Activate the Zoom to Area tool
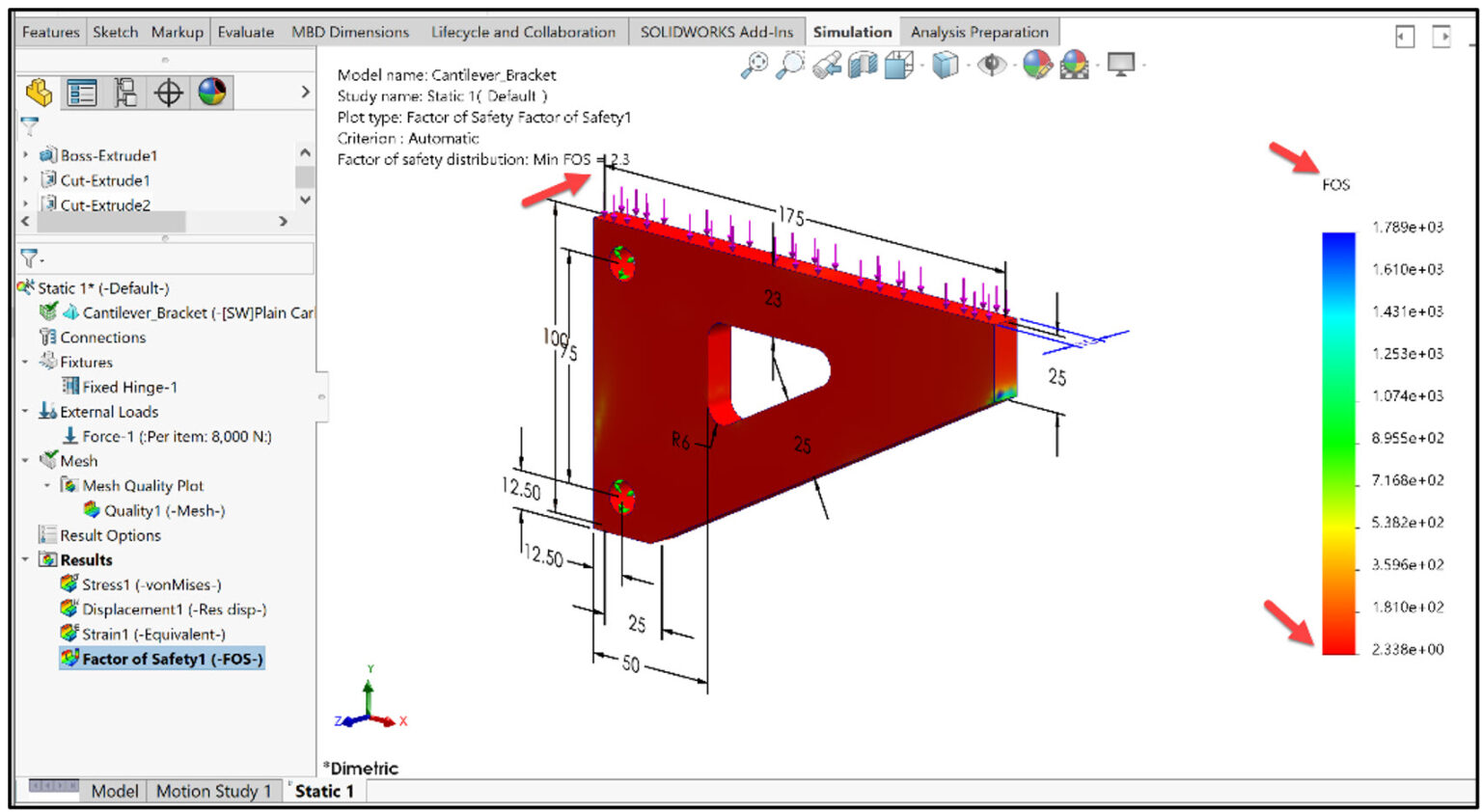This screenshot has height=812, width=1482. click(x=791, y=66)
